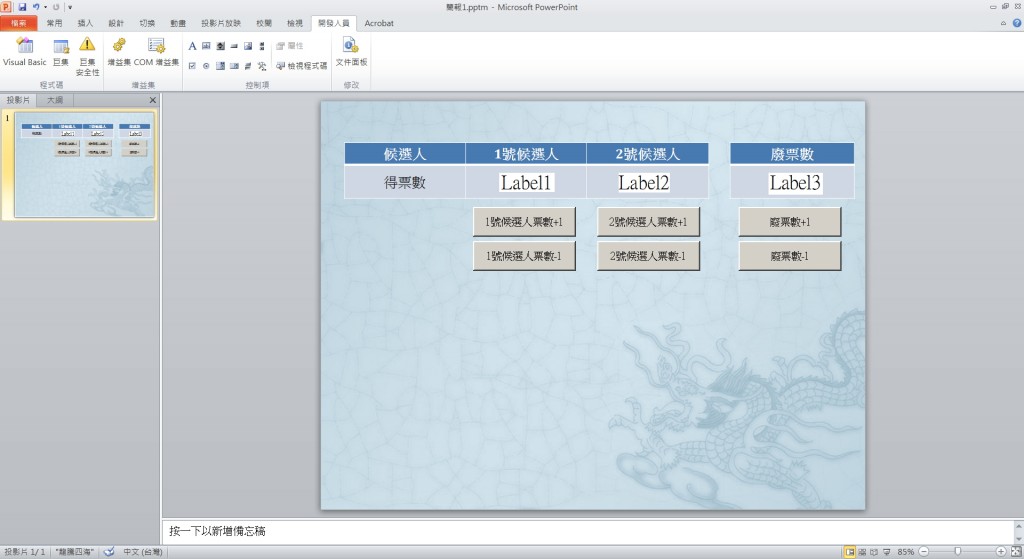Switch to the 切換 Transitions tab

point(147,23)
